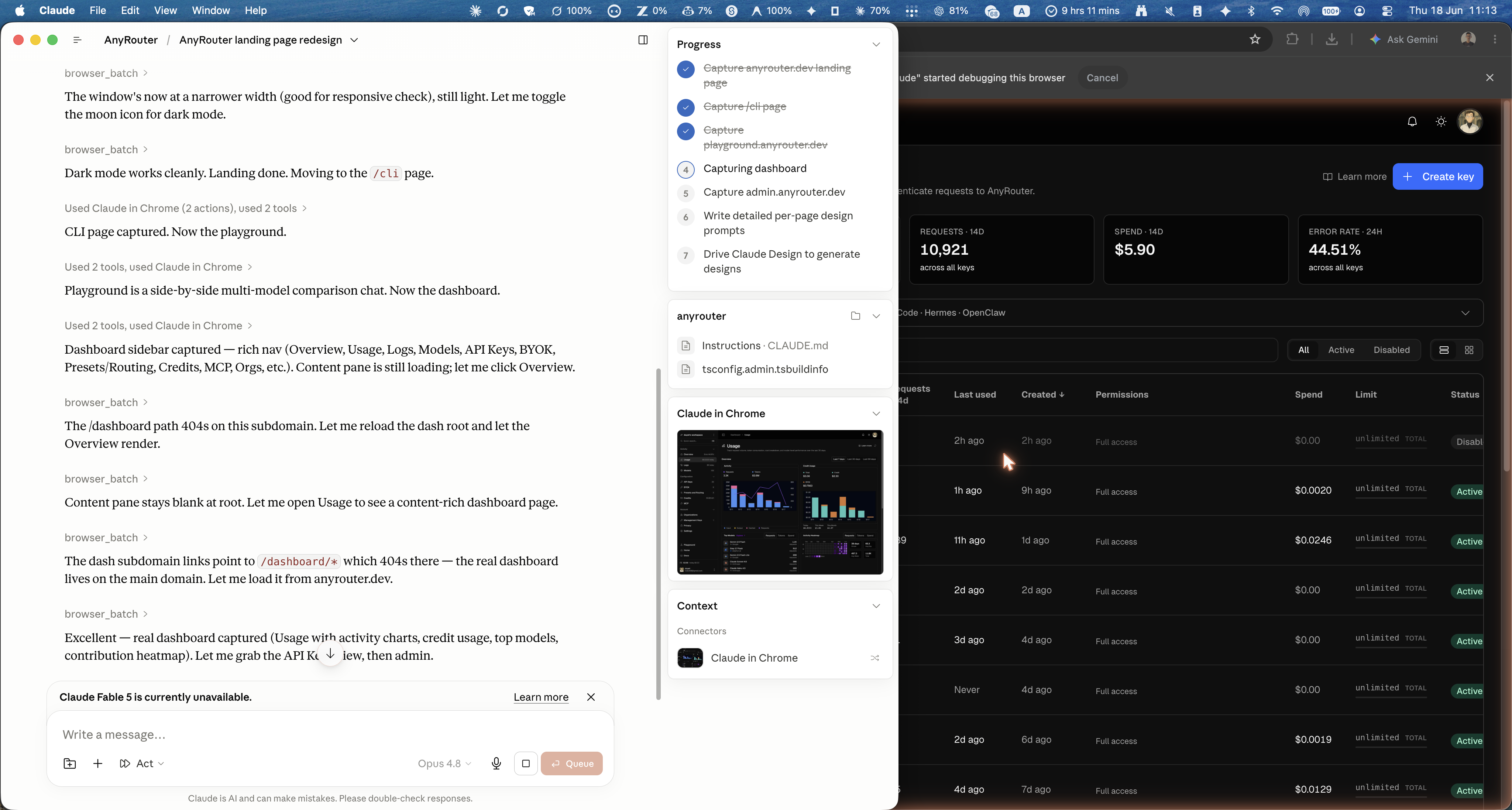The height and width of the screenshot is (810, 1512).
Task: Close the debugging notification bar in Chrome
Action: coord(1490,78)
